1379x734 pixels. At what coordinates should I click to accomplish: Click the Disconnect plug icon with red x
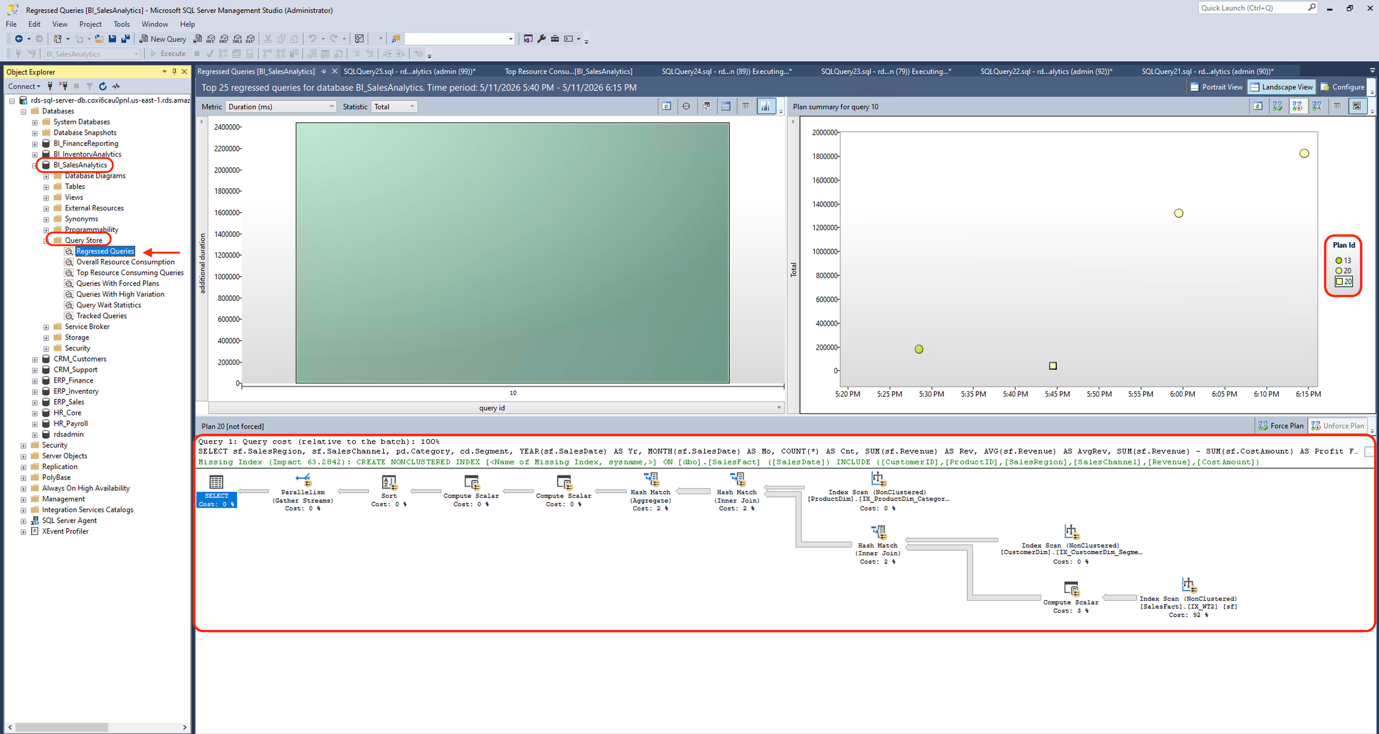click(63, 86)
